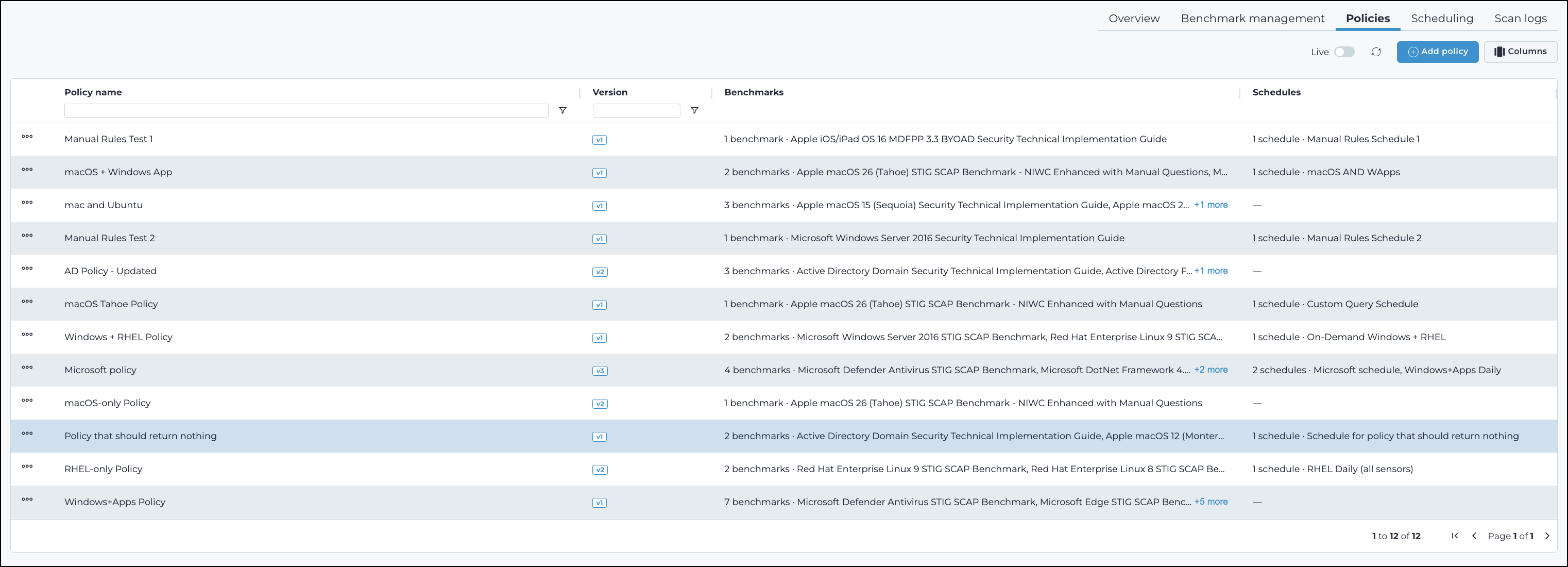Open actions menu for Windows + RHEL Policy
1568x567 pixels.
point(27,335)
